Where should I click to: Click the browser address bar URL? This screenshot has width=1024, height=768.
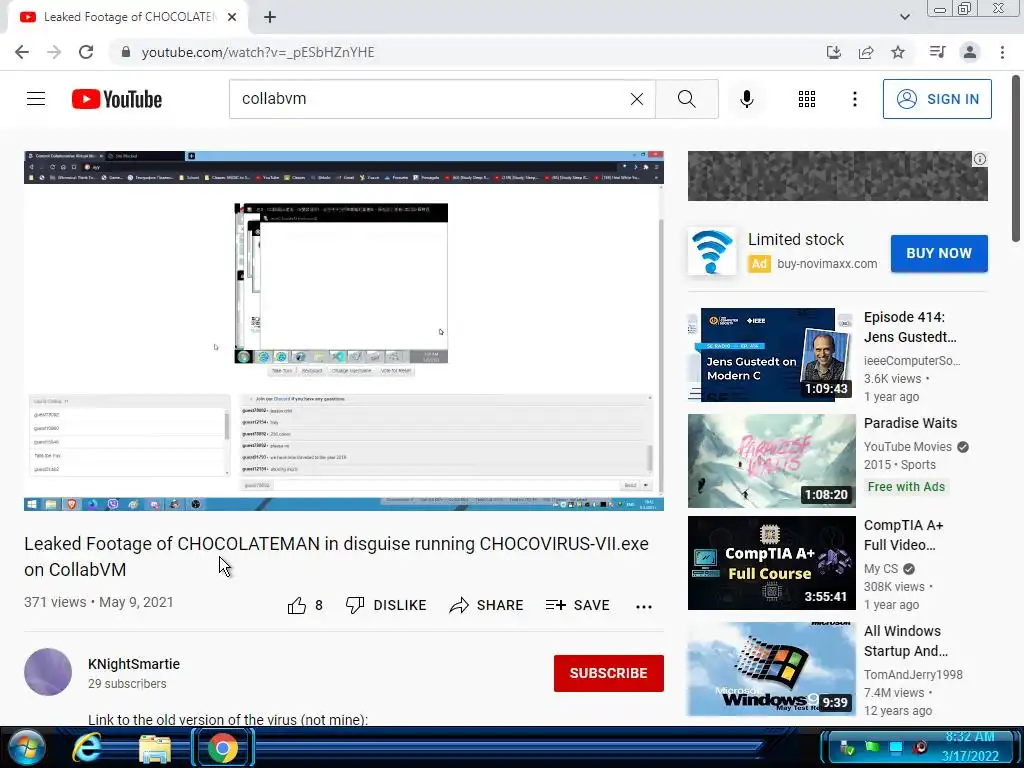click(257, 52)
